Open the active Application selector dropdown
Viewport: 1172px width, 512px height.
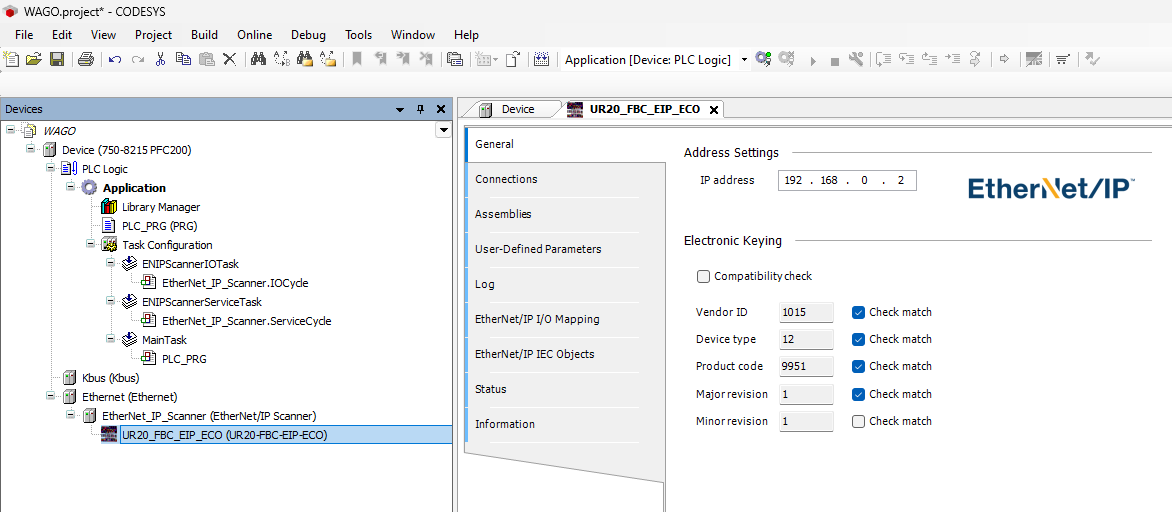coord(744,60)
